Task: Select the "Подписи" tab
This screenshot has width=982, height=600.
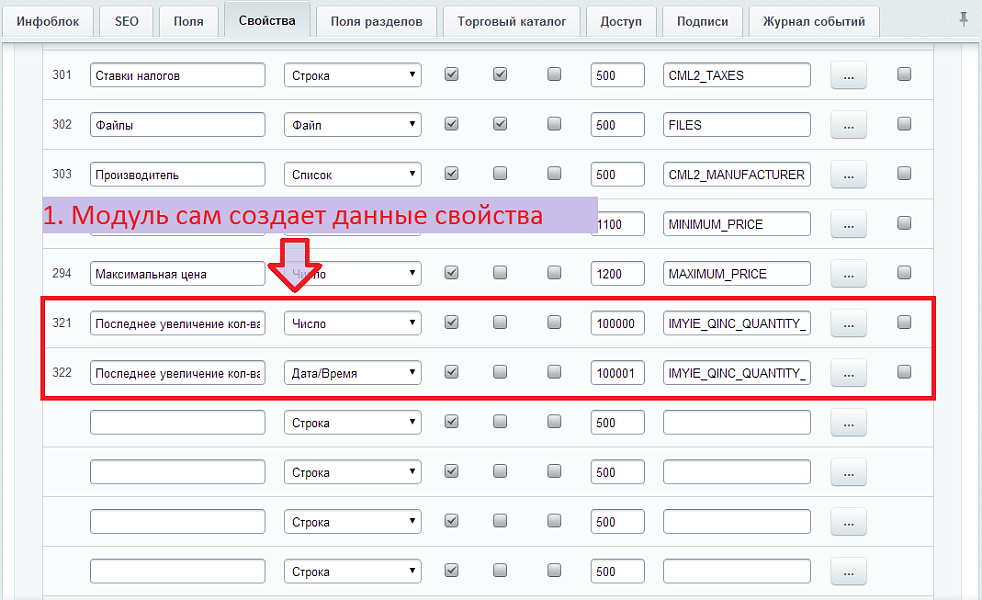Action: point(702,20)
